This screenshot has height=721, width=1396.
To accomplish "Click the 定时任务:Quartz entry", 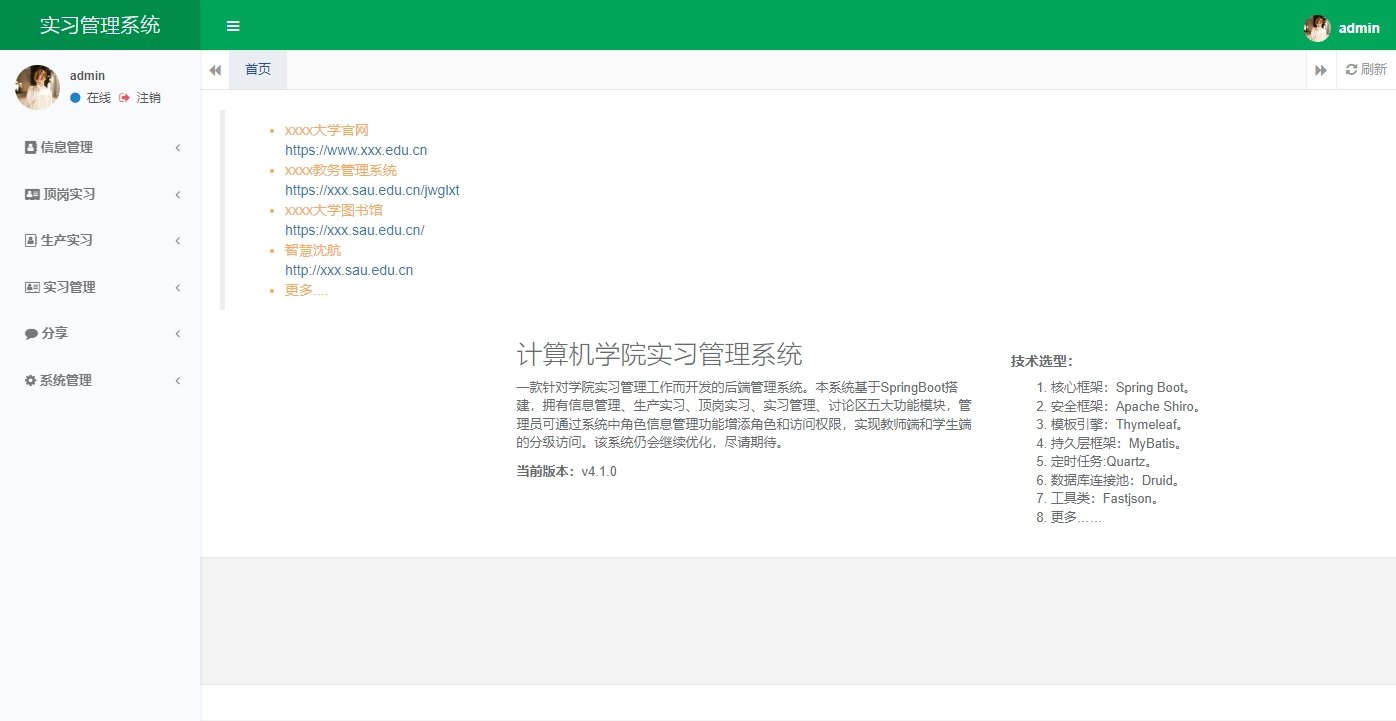I will (1104, 462).
